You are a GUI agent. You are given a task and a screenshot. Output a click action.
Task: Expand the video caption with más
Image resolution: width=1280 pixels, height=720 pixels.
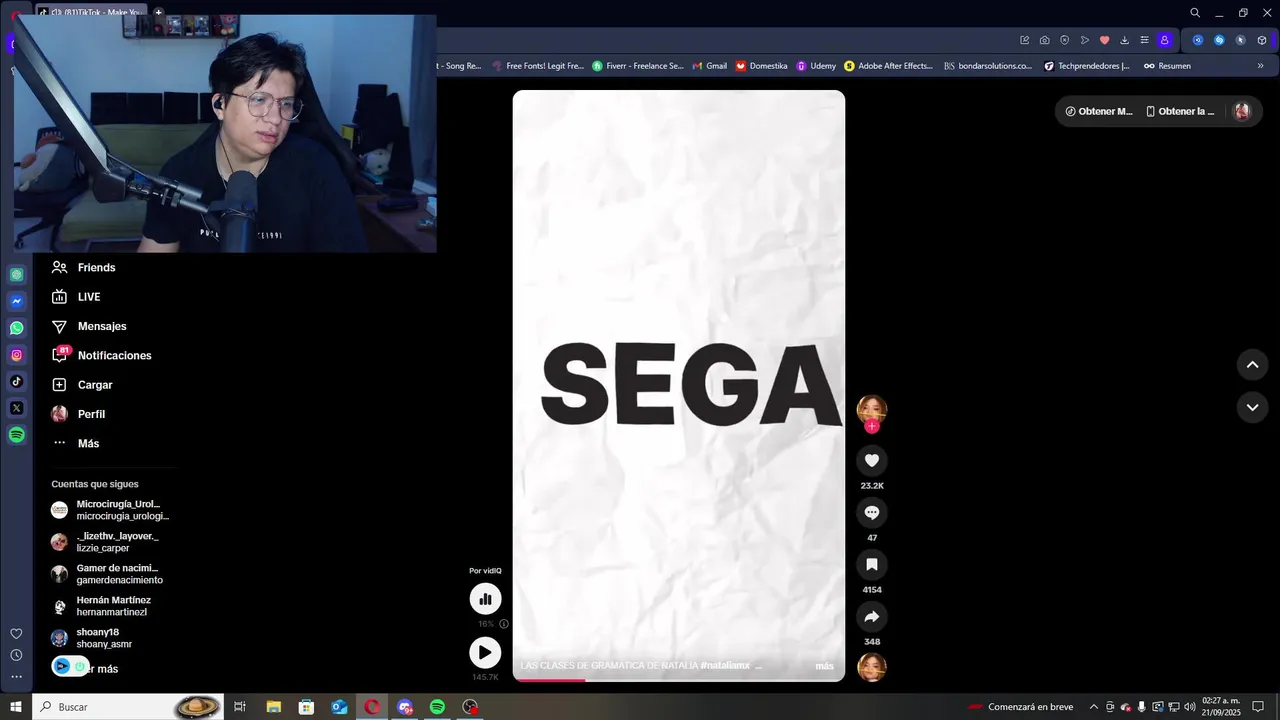coord(824,666)
